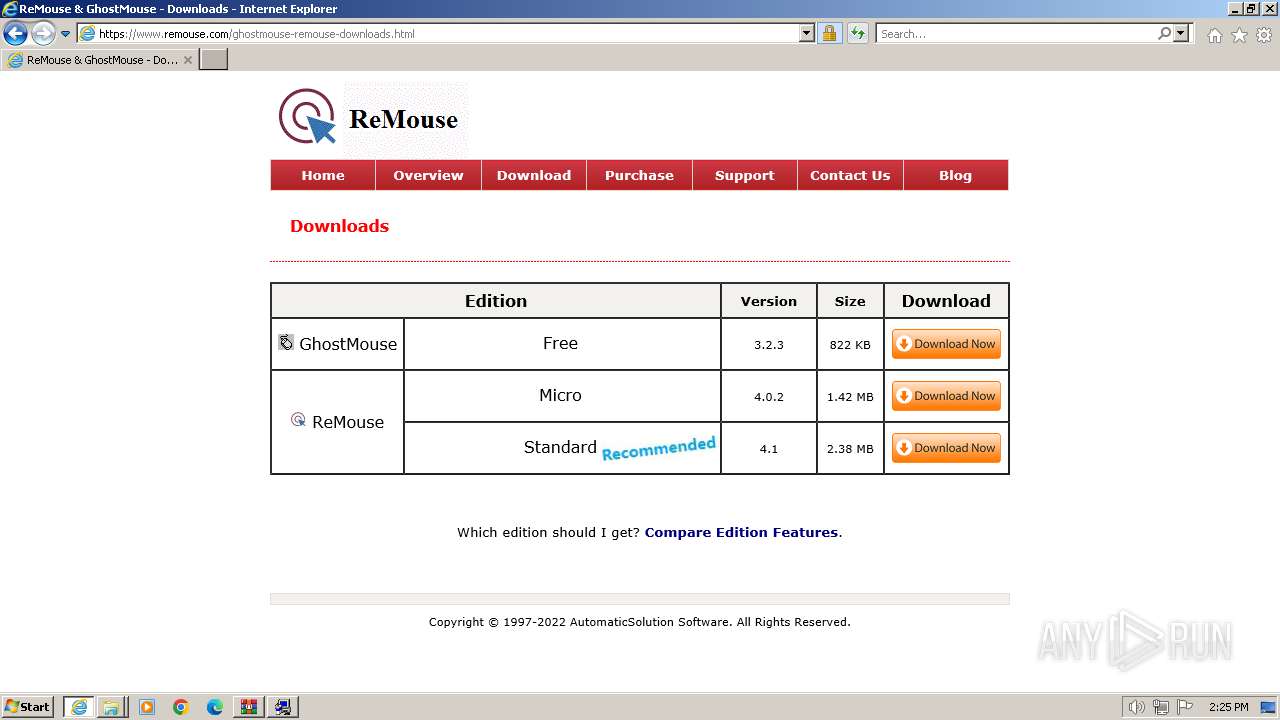
Task: Click the network tray icon
Action: tap(1161, 707)
